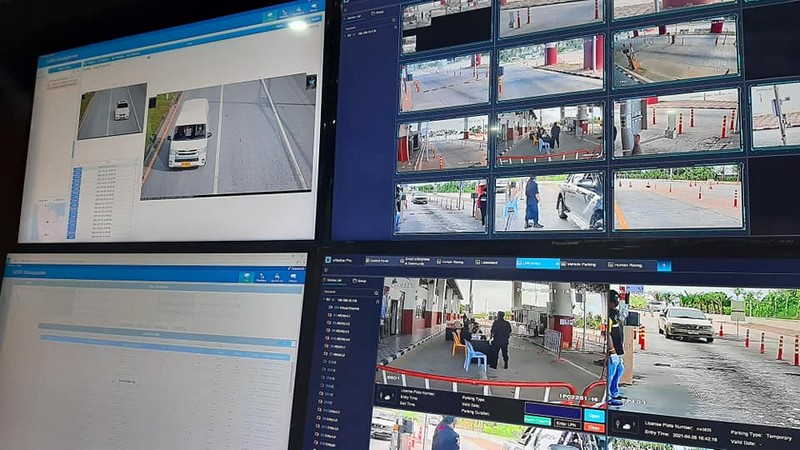This screenshot has width=800, height=450.
Task: Open the Device List tab
Action: click(x=335, y=280)
